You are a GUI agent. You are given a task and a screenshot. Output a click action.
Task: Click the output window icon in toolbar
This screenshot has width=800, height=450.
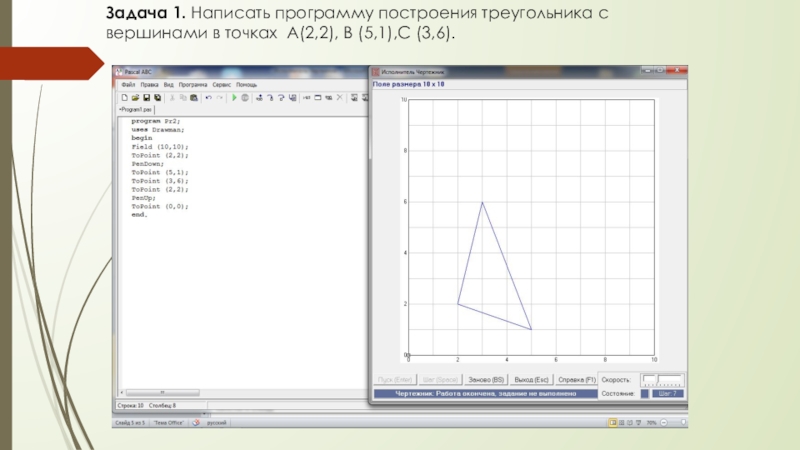click(x=317, y=97)
